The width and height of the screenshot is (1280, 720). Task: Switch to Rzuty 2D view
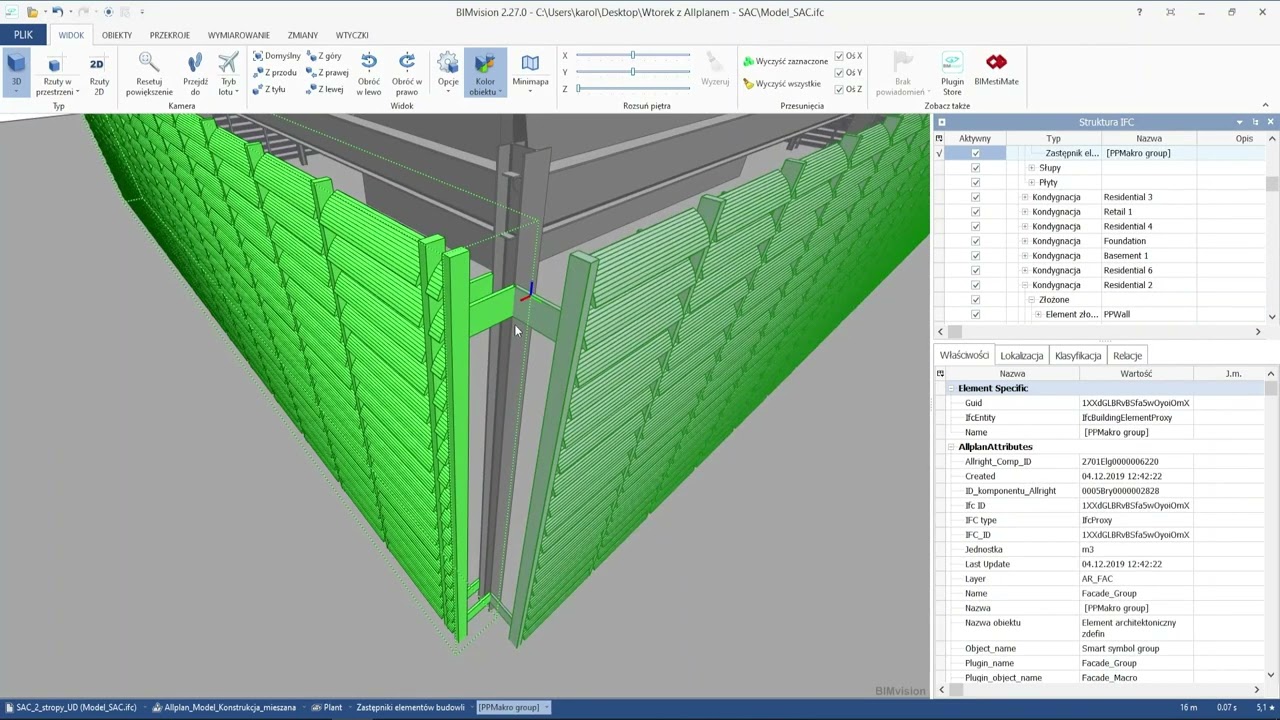point(99,74)
